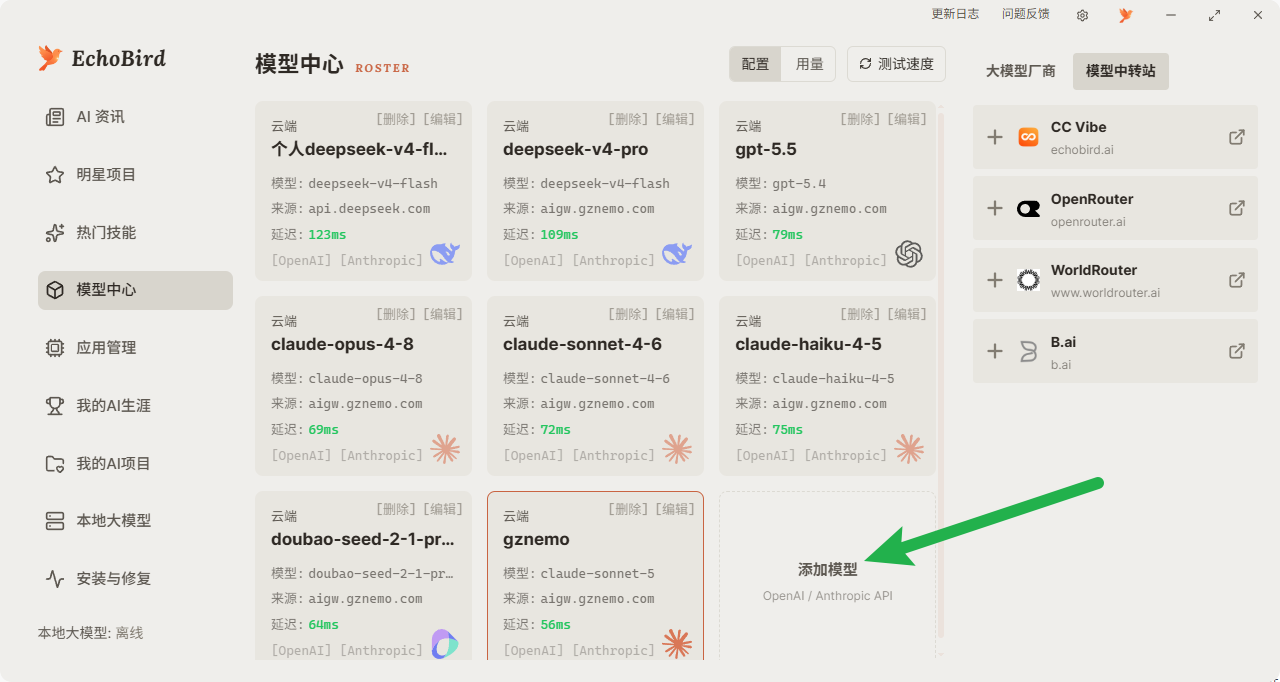Click the EchoBird logo in the sidebar

102,58
